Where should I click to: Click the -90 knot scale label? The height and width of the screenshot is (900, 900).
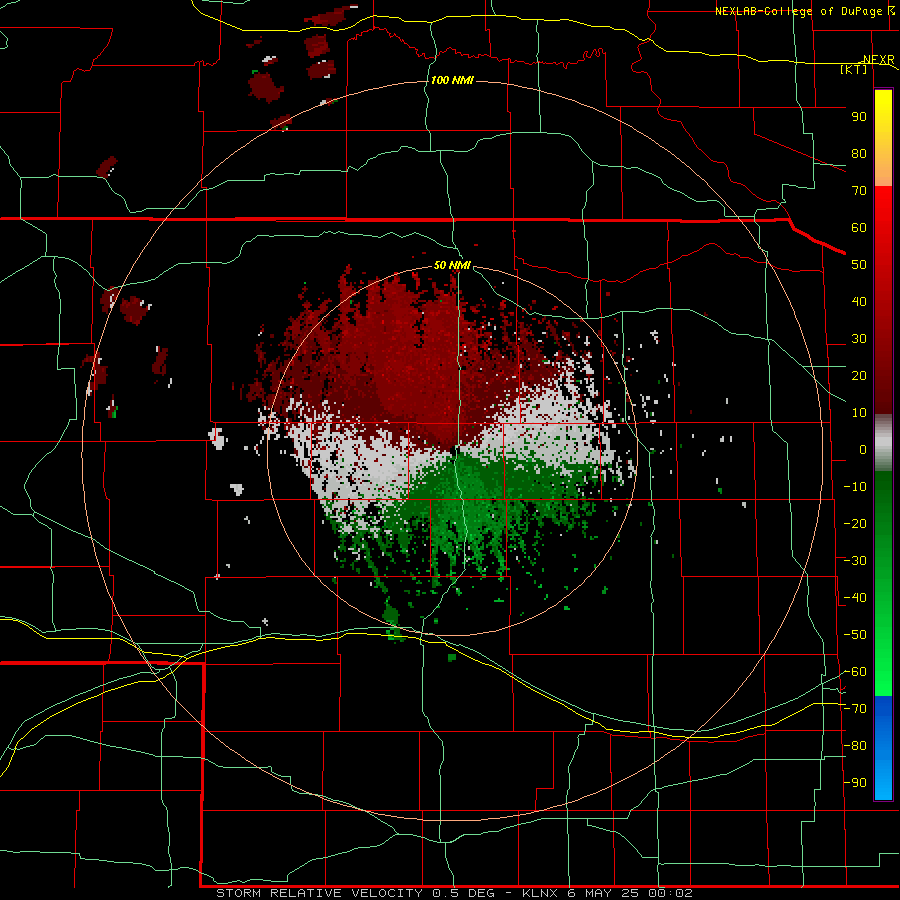(x=855, y=783)
